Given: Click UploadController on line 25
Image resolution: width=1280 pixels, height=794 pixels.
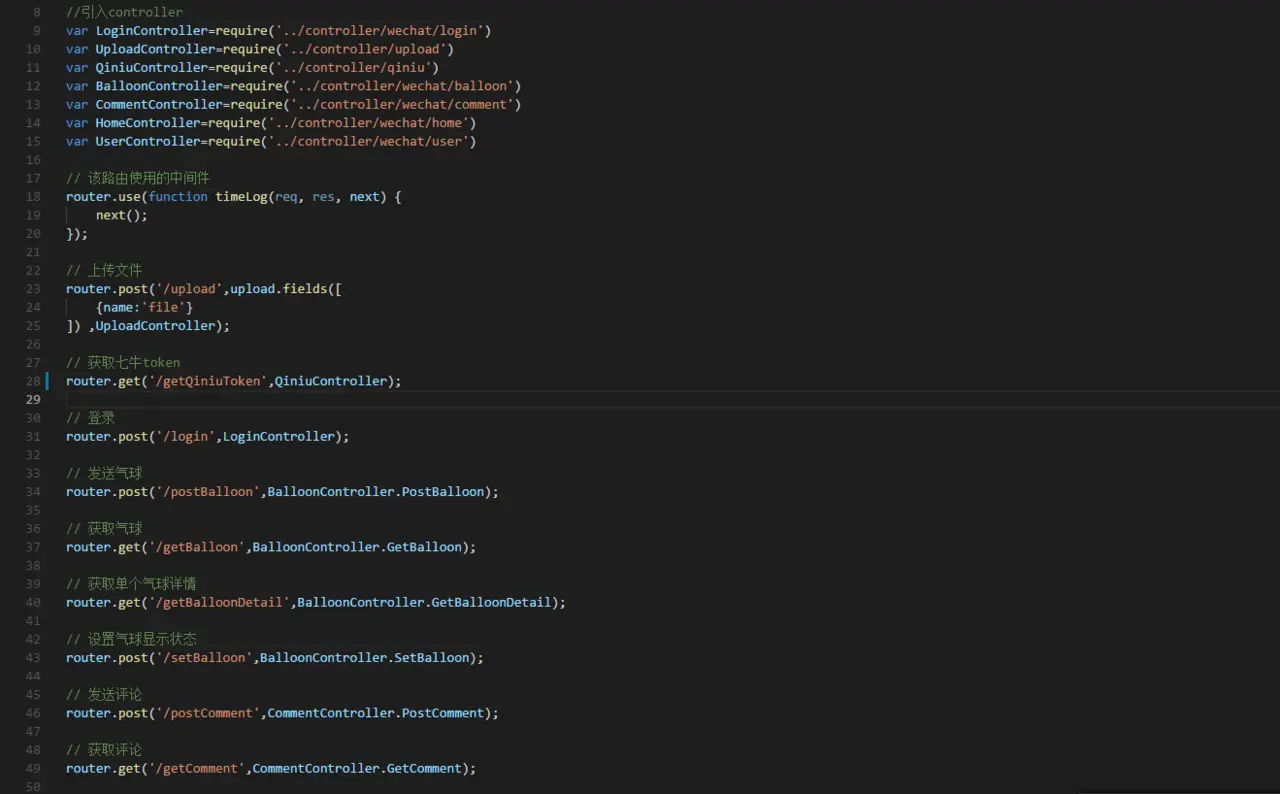Looking at the screenshot, I should point(155,326).
